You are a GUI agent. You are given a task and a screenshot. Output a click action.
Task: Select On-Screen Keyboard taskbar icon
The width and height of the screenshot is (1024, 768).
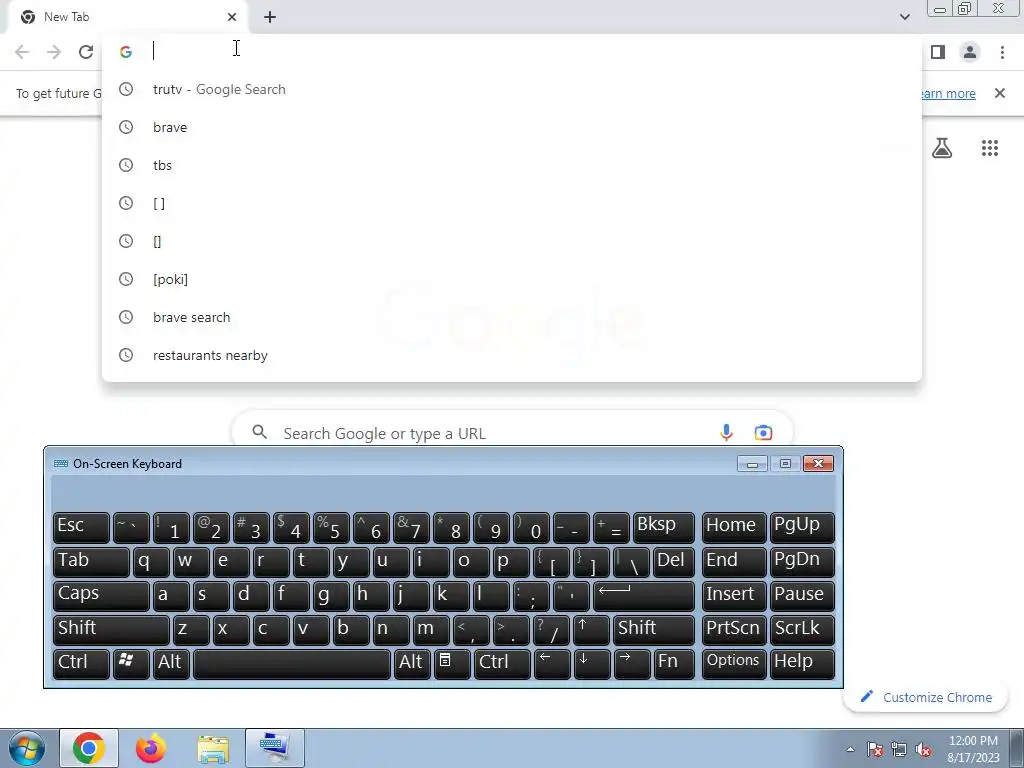(275, 748)
